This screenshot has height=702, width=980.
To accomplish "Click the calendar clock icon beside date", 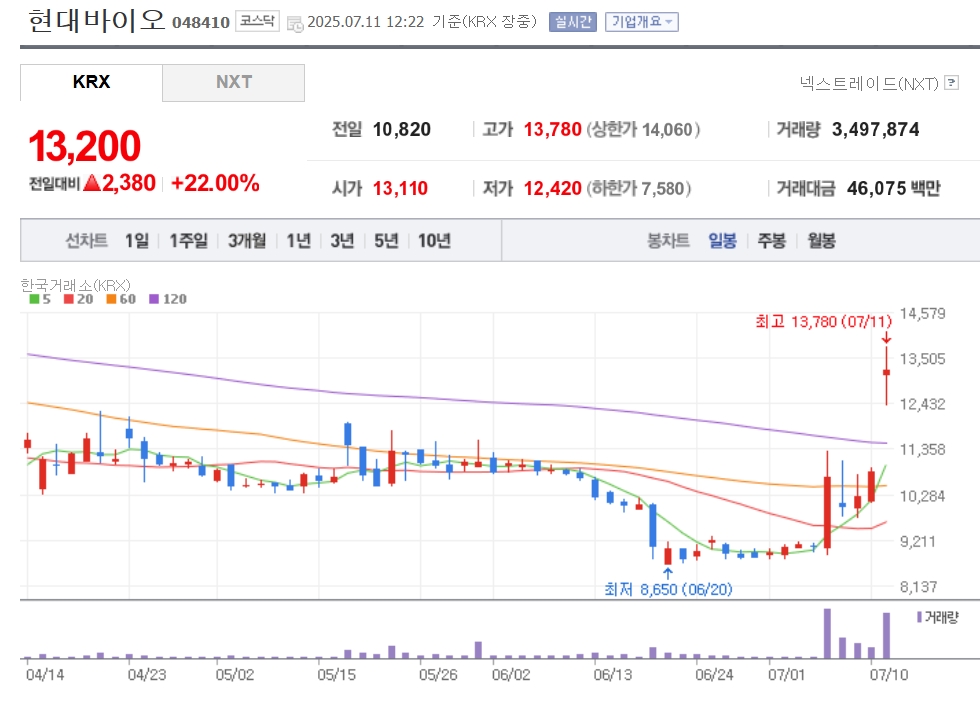I will (x=294, y=24).
